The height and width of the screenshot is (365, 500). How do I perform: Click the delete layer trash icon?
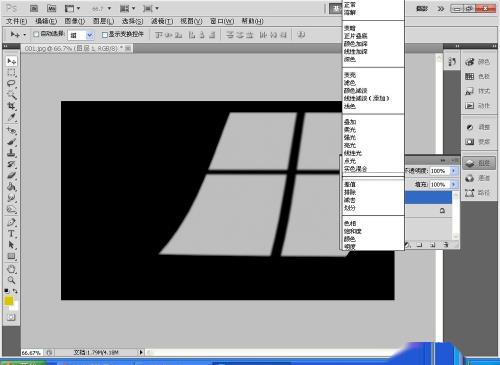tap(446, 245)
